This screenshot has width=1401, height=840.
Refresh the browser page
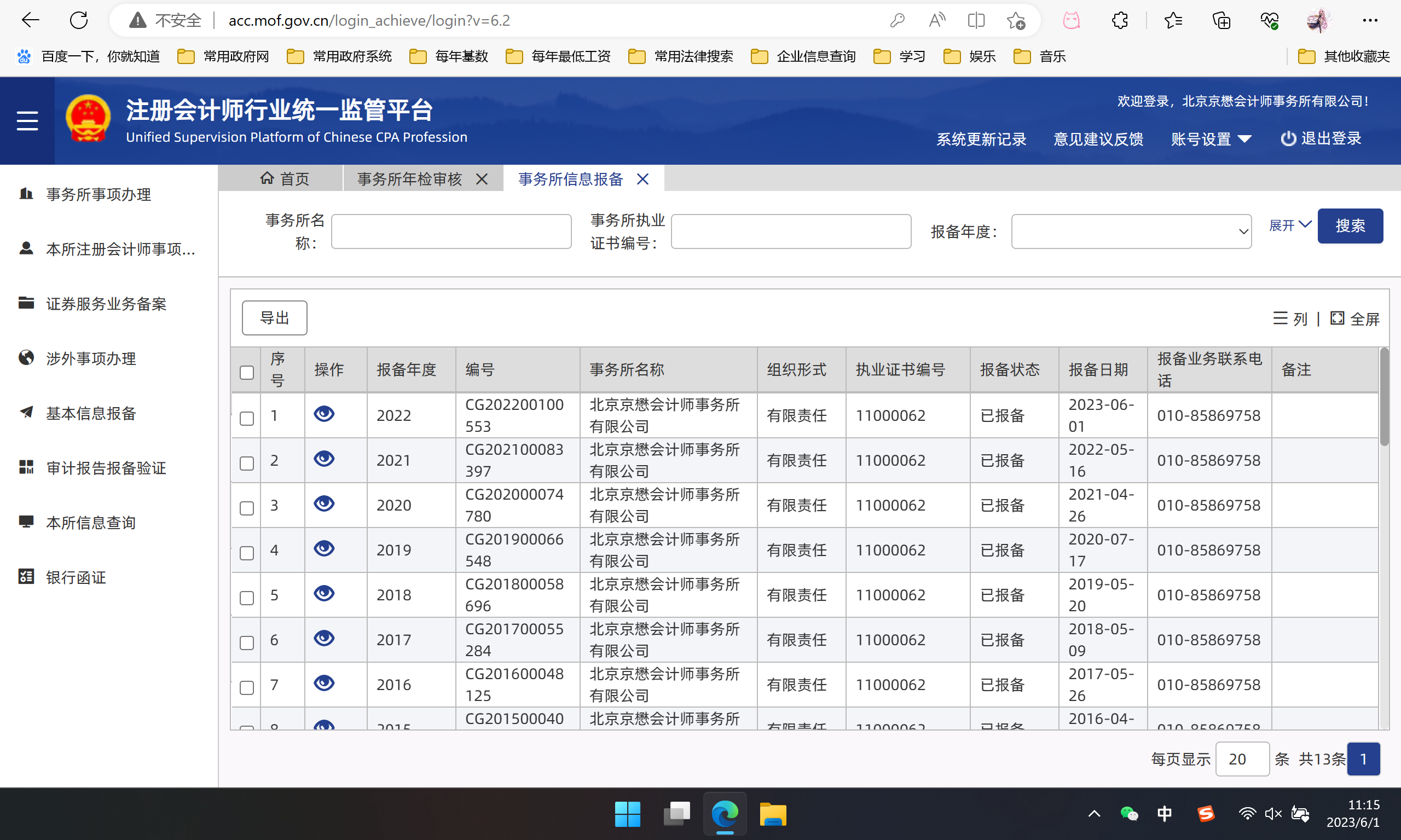coord(79,21)
